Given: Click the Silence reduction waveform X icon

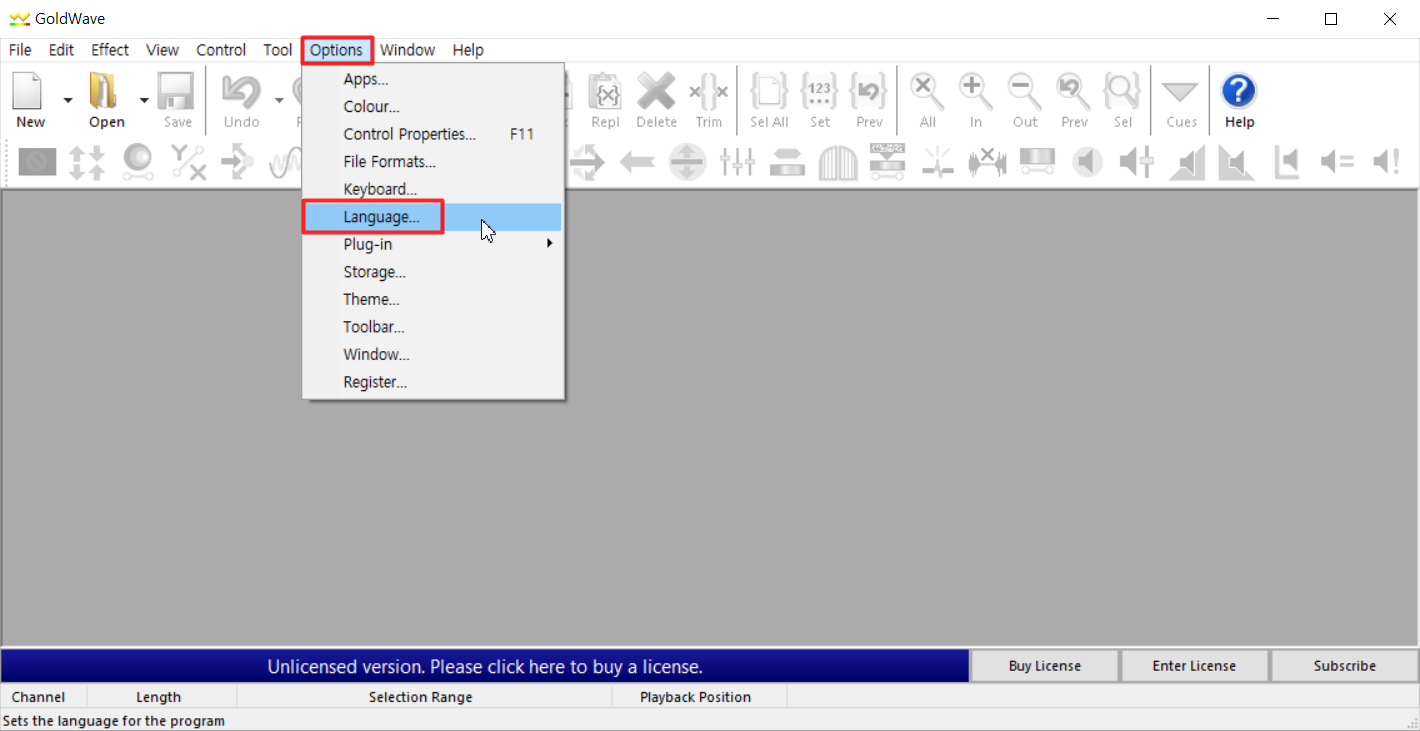Looking at the screenshot, I should pos(988,162).
